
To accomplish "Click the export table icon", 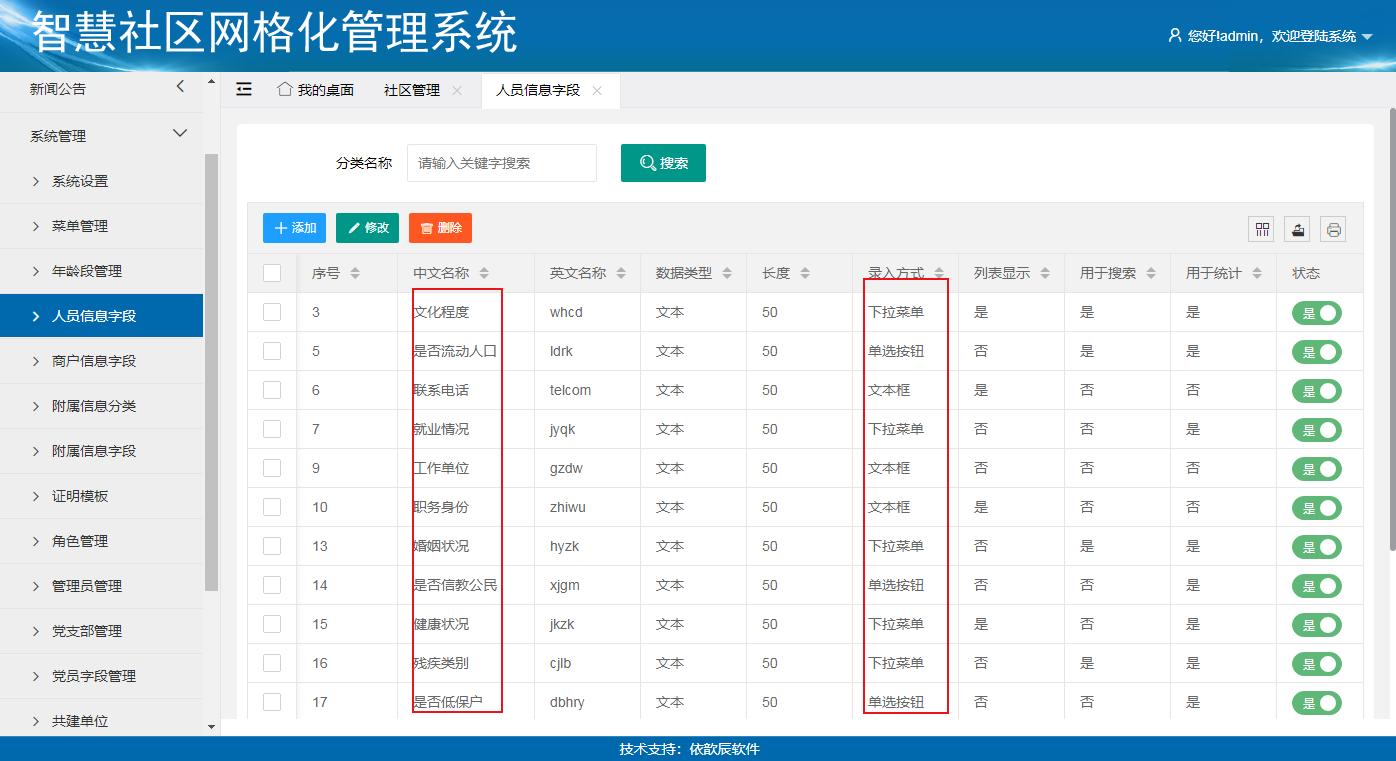I will [1297, 229].
